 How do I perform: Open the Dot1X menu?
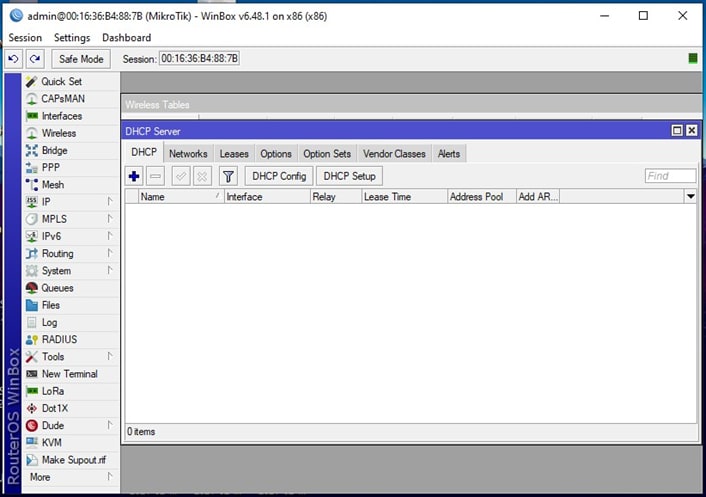[54, 408]
